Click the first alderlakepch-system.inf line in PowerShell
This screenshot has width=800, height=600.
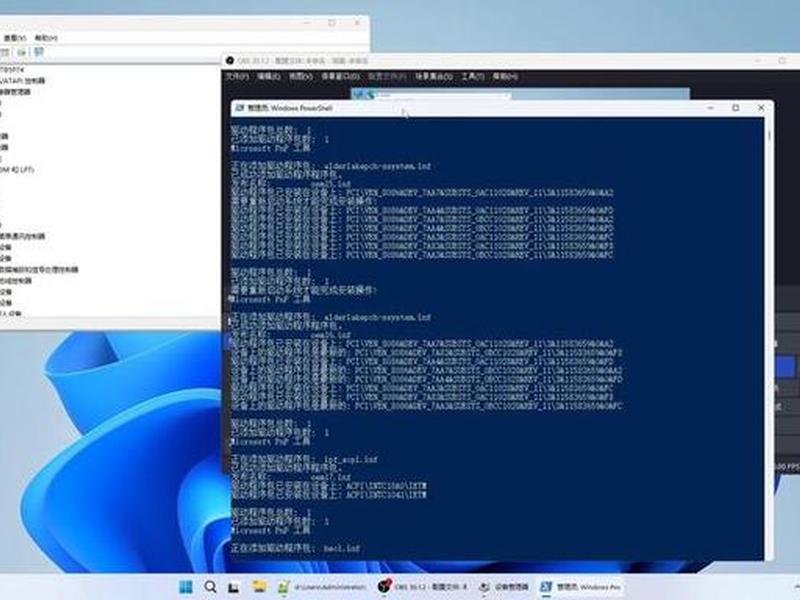click(331, 166)
